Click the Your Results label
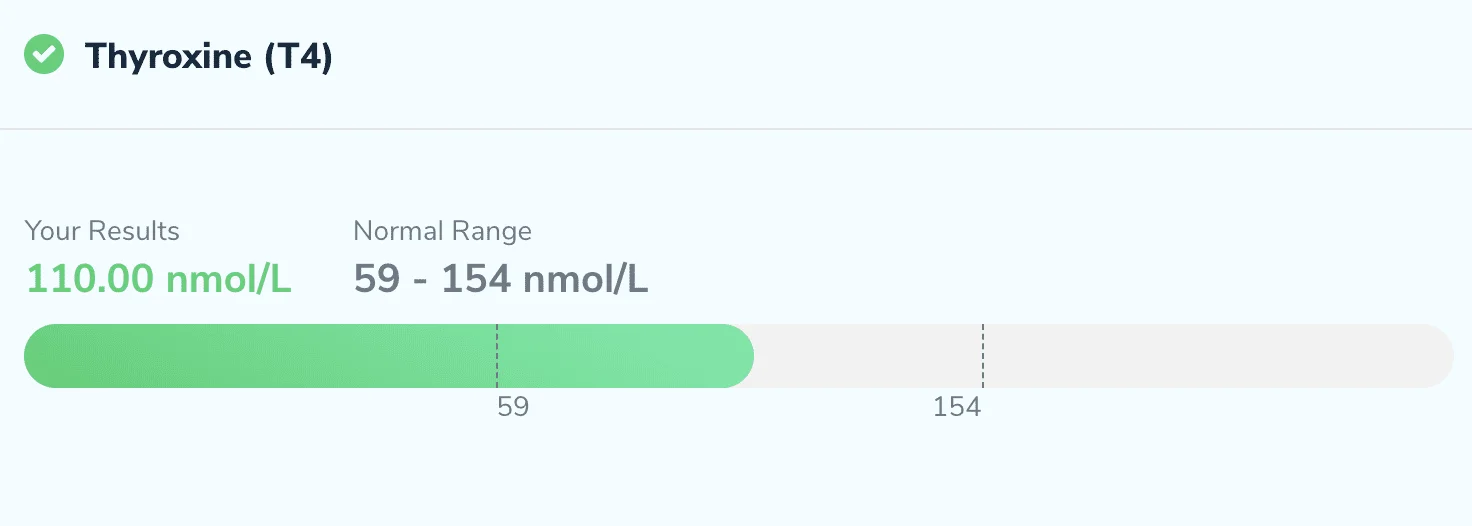The height and width of the screenshot is (526, 1472). point(102,231)
